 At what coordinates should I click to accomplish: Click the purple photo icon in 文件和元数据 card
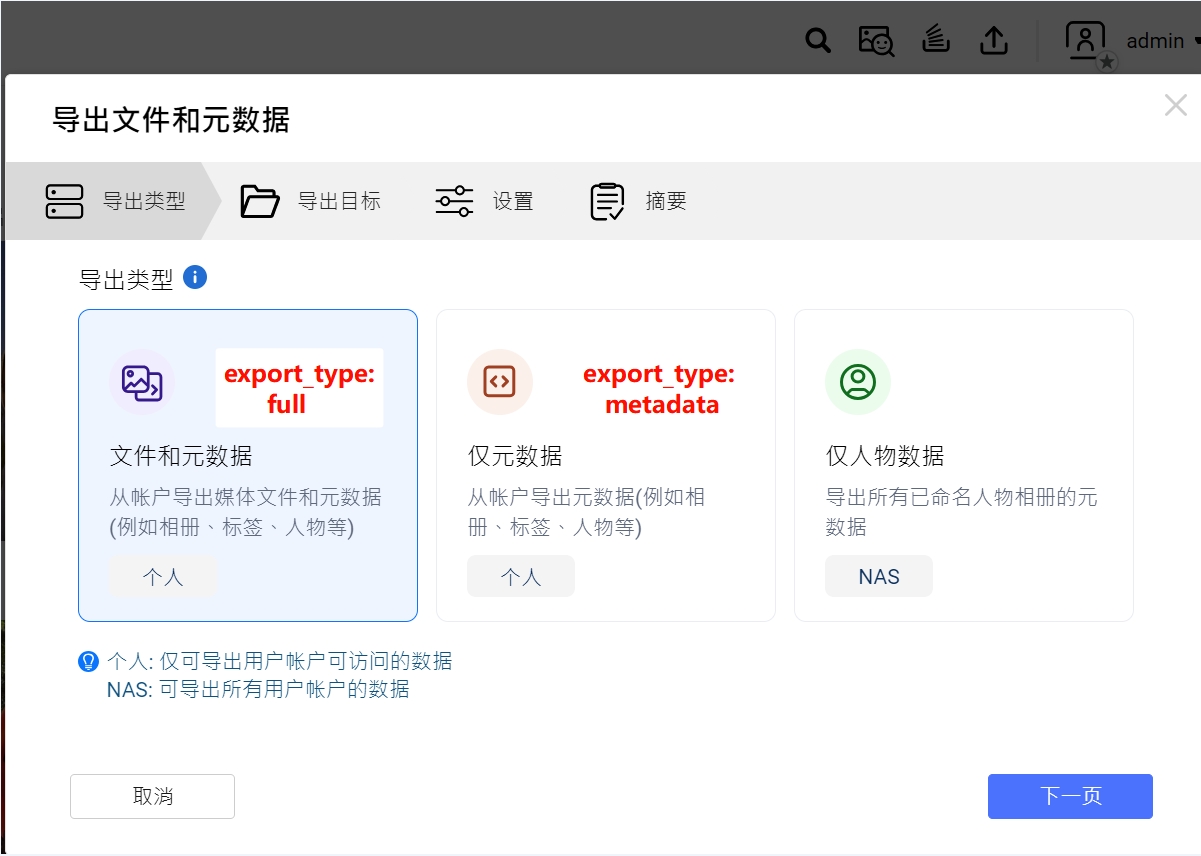point(142,382)
